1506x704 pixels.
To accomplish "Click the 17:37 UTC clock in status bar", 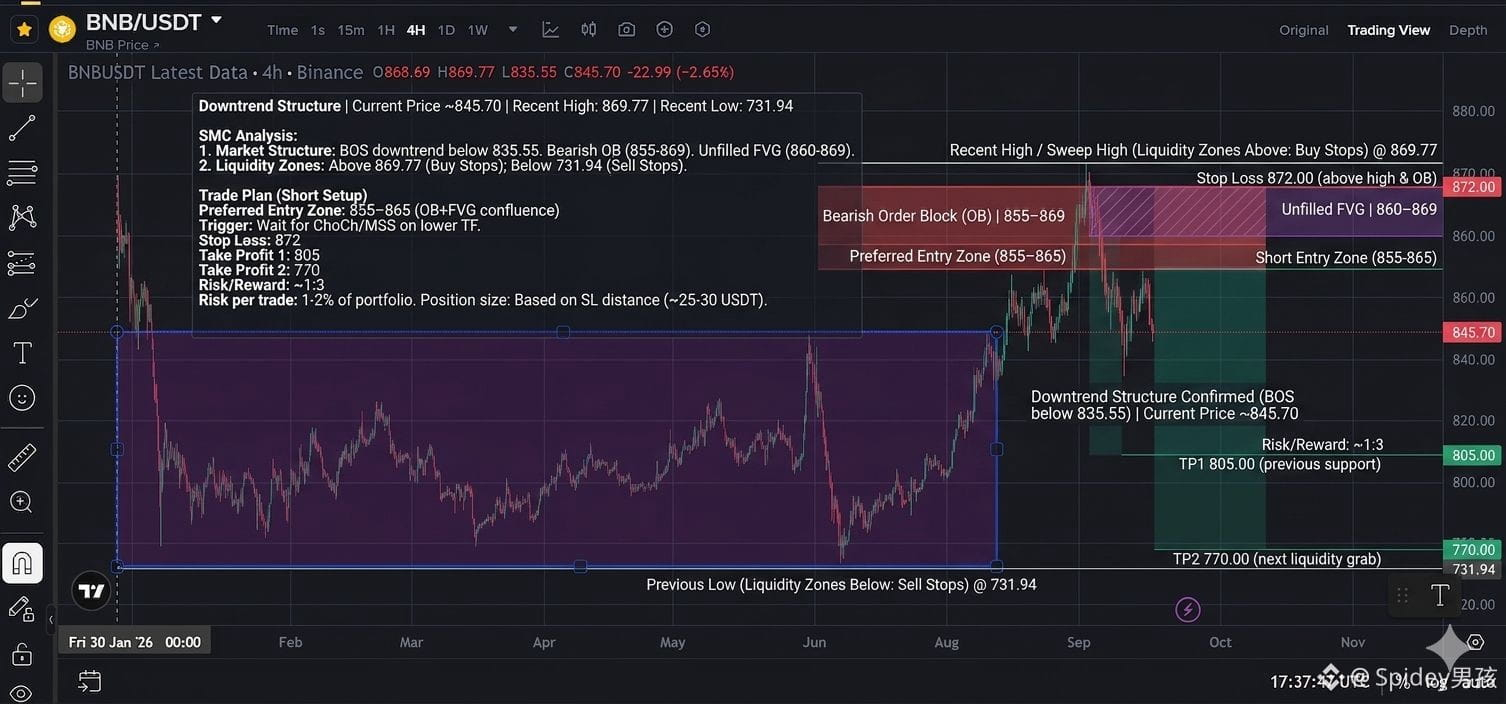I will pyautogui.click(x=1320, y=682).
